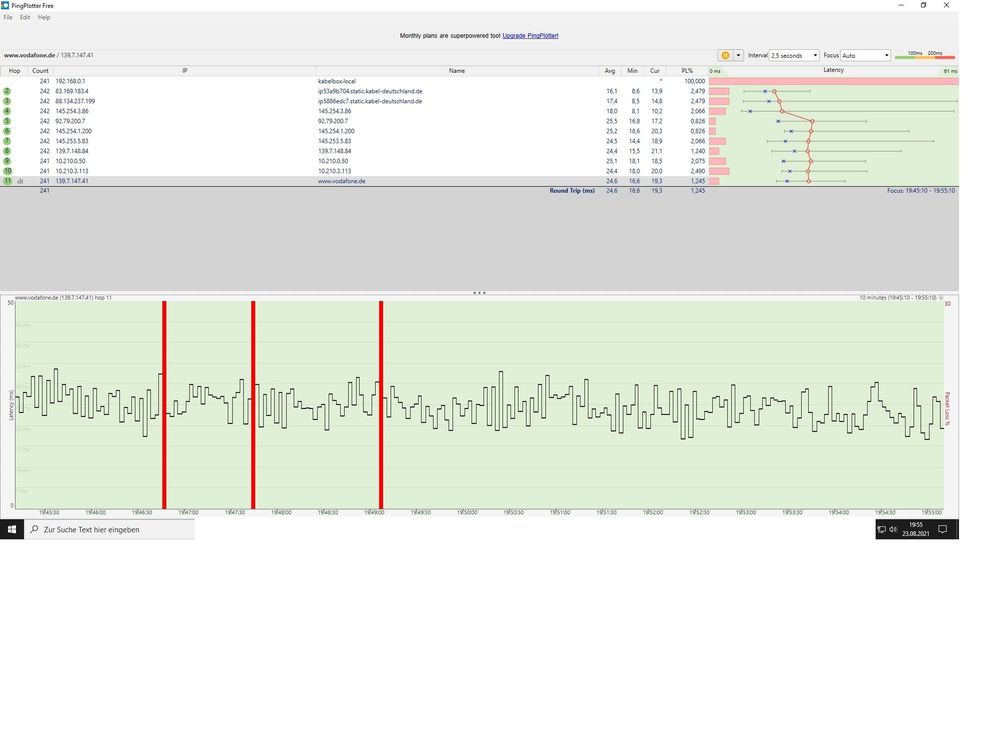Image resolution: width=999 pixels, height=749 pixels.
Task: Click the 0 ms latency scale label
Action: pos(715,71)
